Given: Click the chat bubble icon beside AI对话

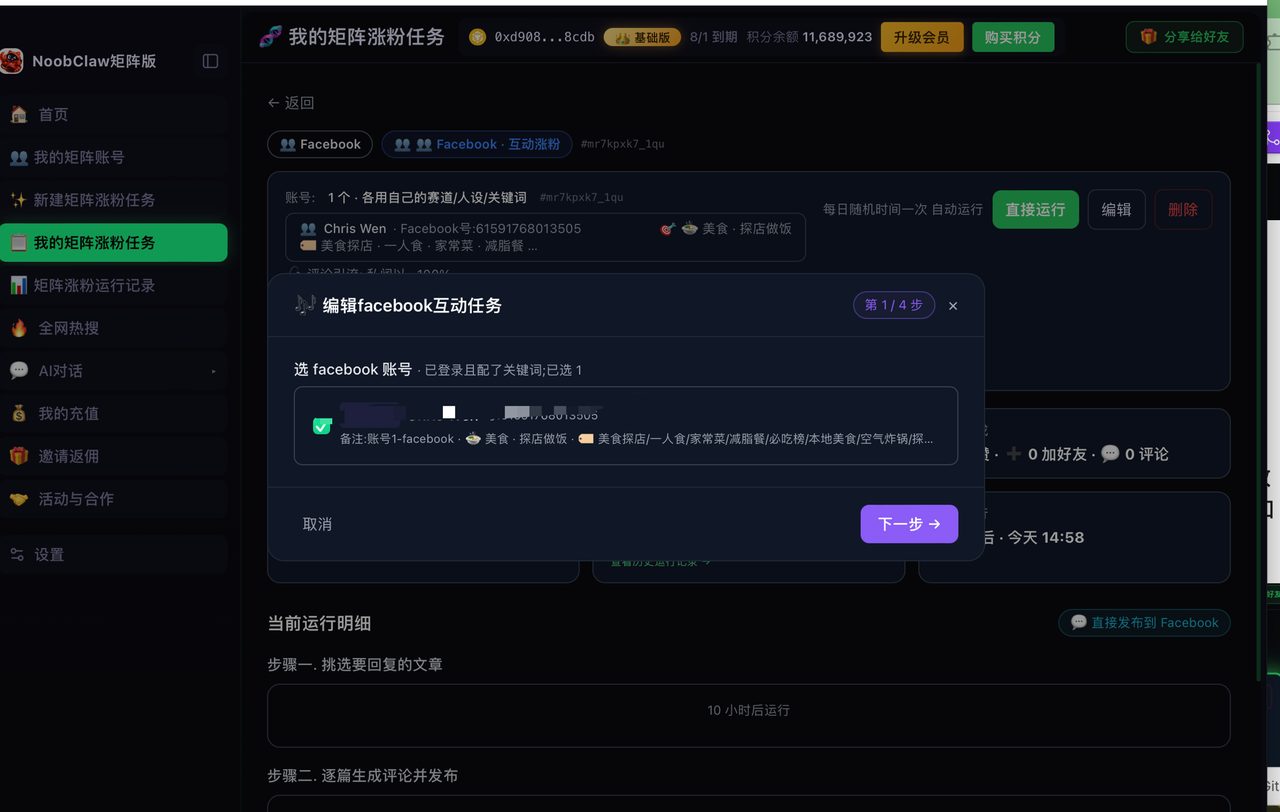Looking at the screenshot, I should [x=18, y=371].
